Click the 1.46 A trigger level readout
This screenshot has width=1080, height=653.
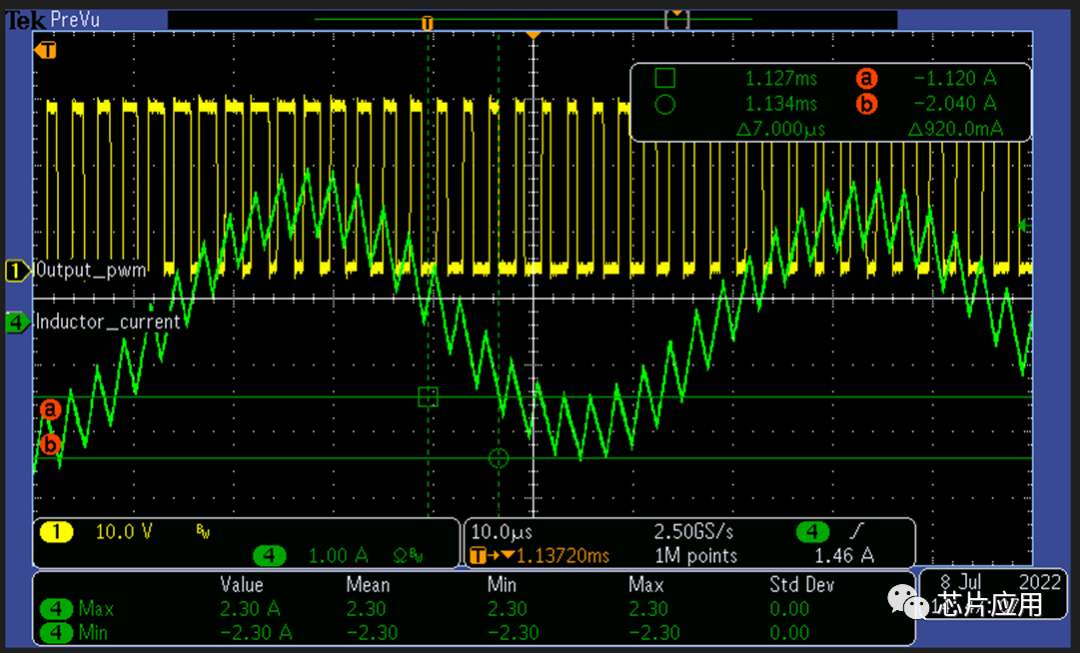[x=845, y=556]
